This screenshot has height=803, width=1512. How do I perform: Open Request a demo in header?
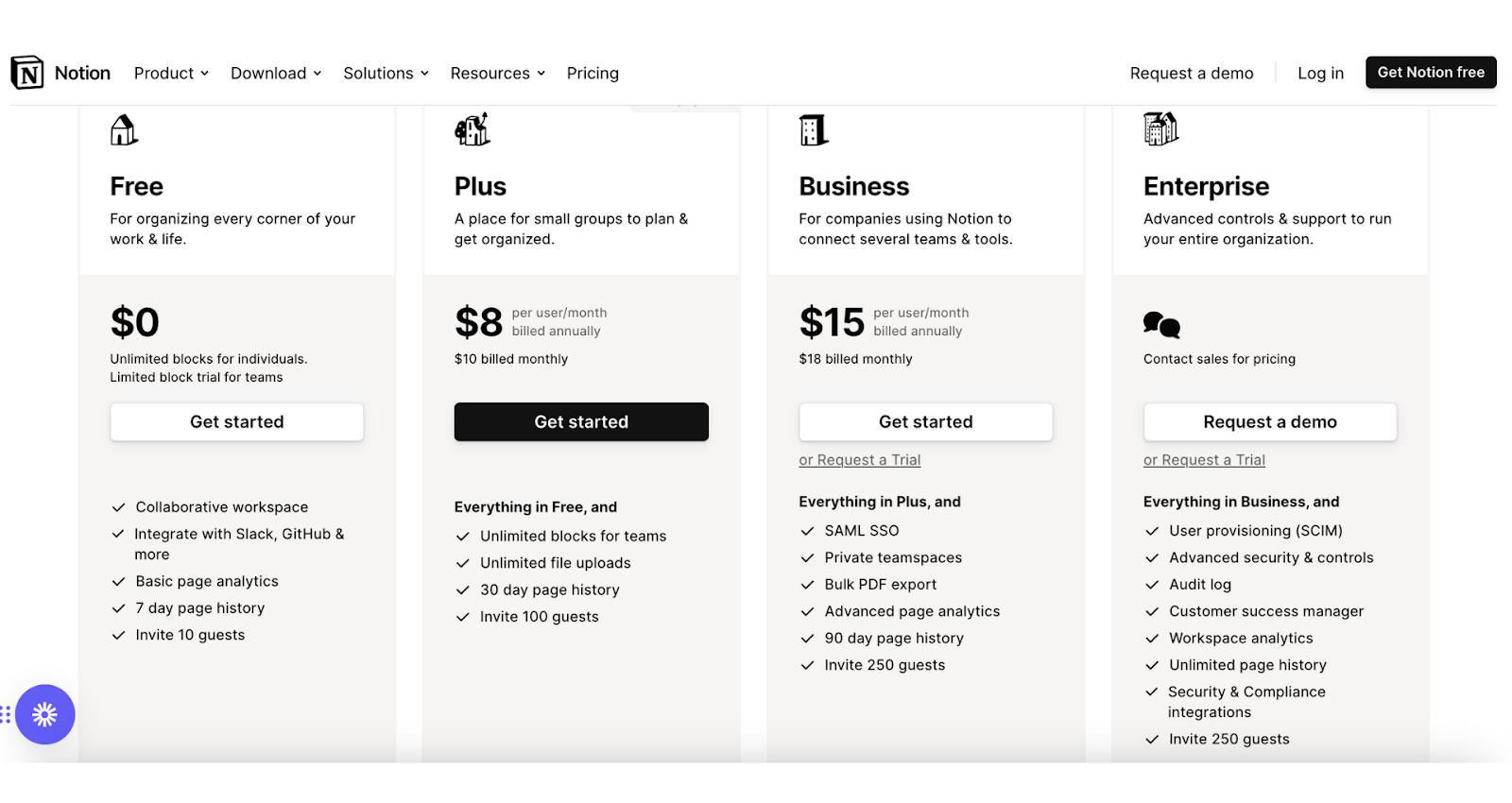[1192, 73]
